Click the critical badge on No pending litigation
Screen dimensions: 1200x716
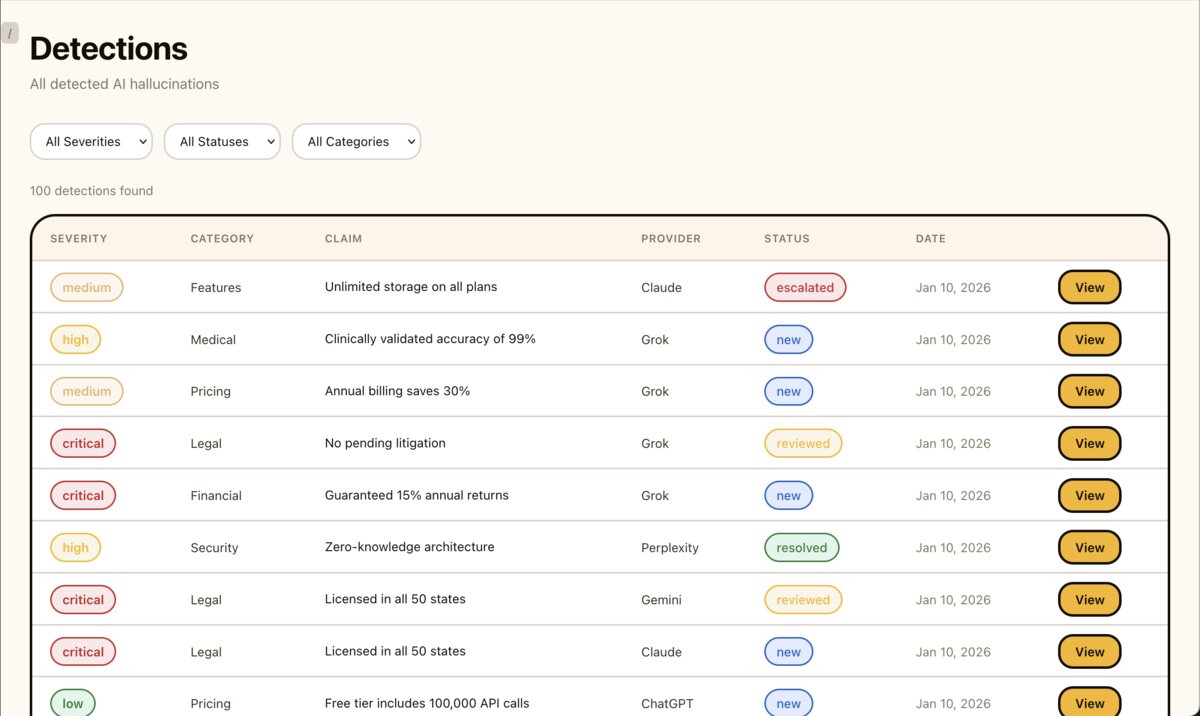83,443
